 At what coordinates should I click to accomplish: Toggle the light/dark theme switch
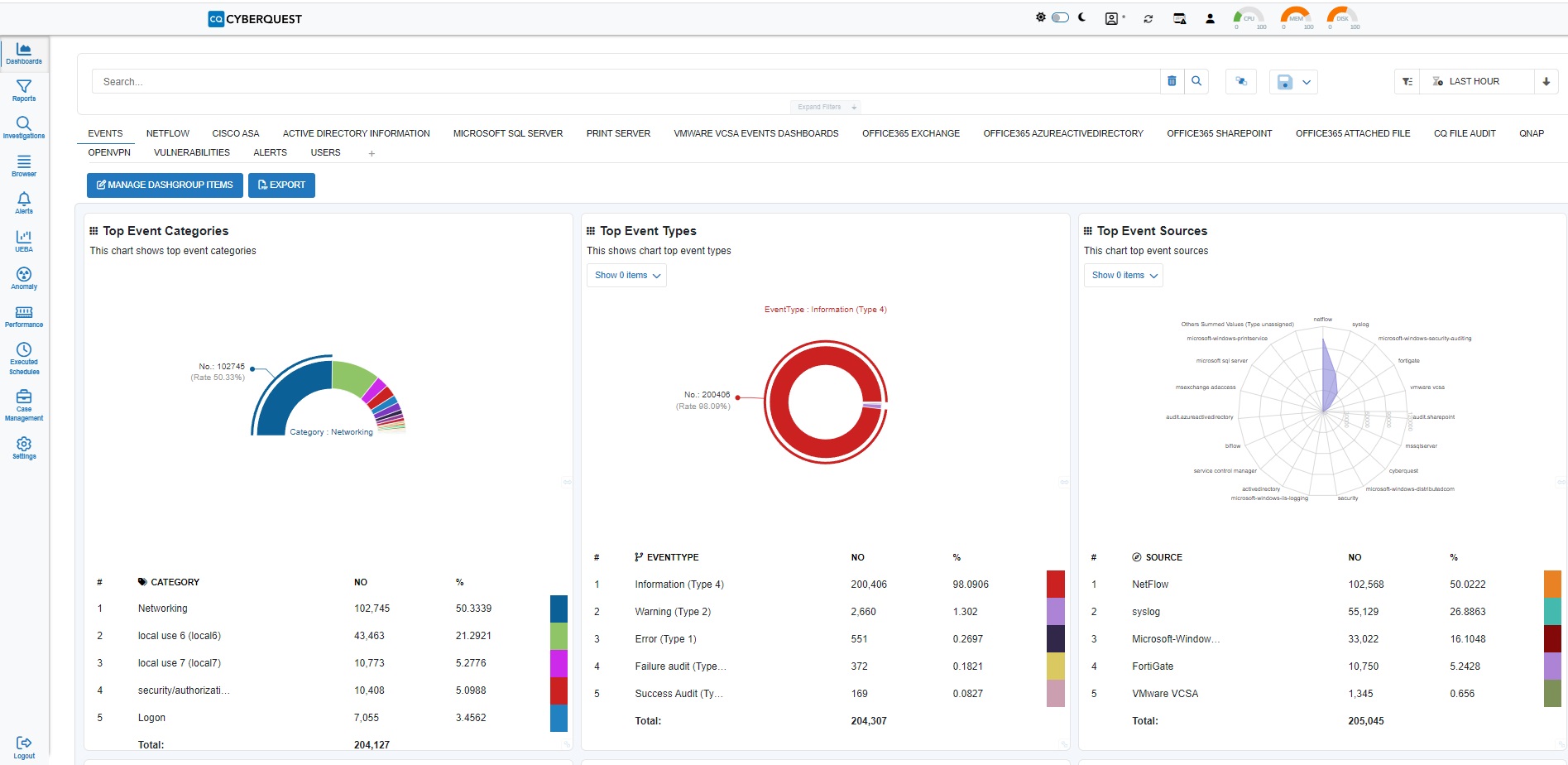pos(1060,17)
